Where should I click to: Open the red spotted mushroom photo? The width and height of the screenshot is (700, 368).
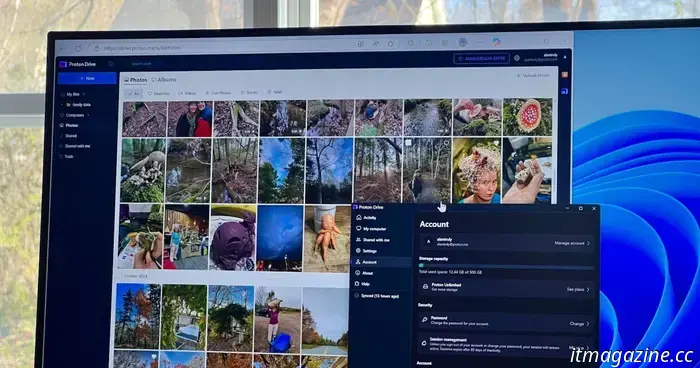pos(527,117)
